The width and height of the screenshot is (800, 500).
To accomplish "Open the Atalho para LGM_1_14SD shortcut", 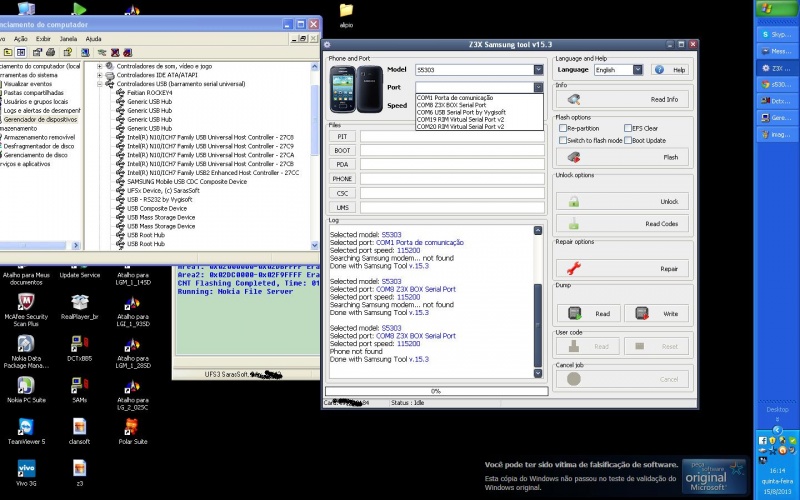I will (x=133, y=278).
